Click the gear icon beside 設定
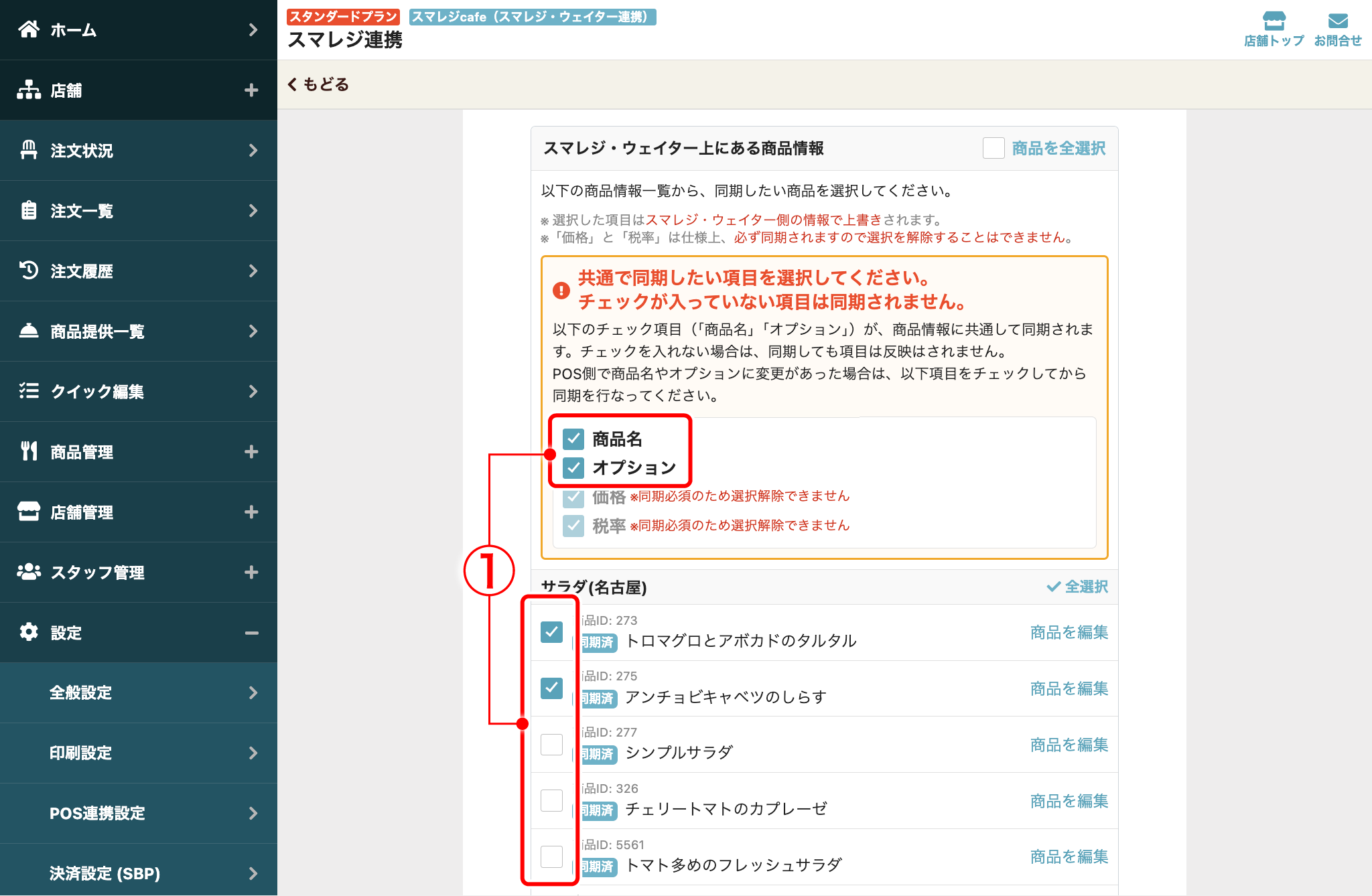Viewport: 1372px width, 896px height. [29, 632]
